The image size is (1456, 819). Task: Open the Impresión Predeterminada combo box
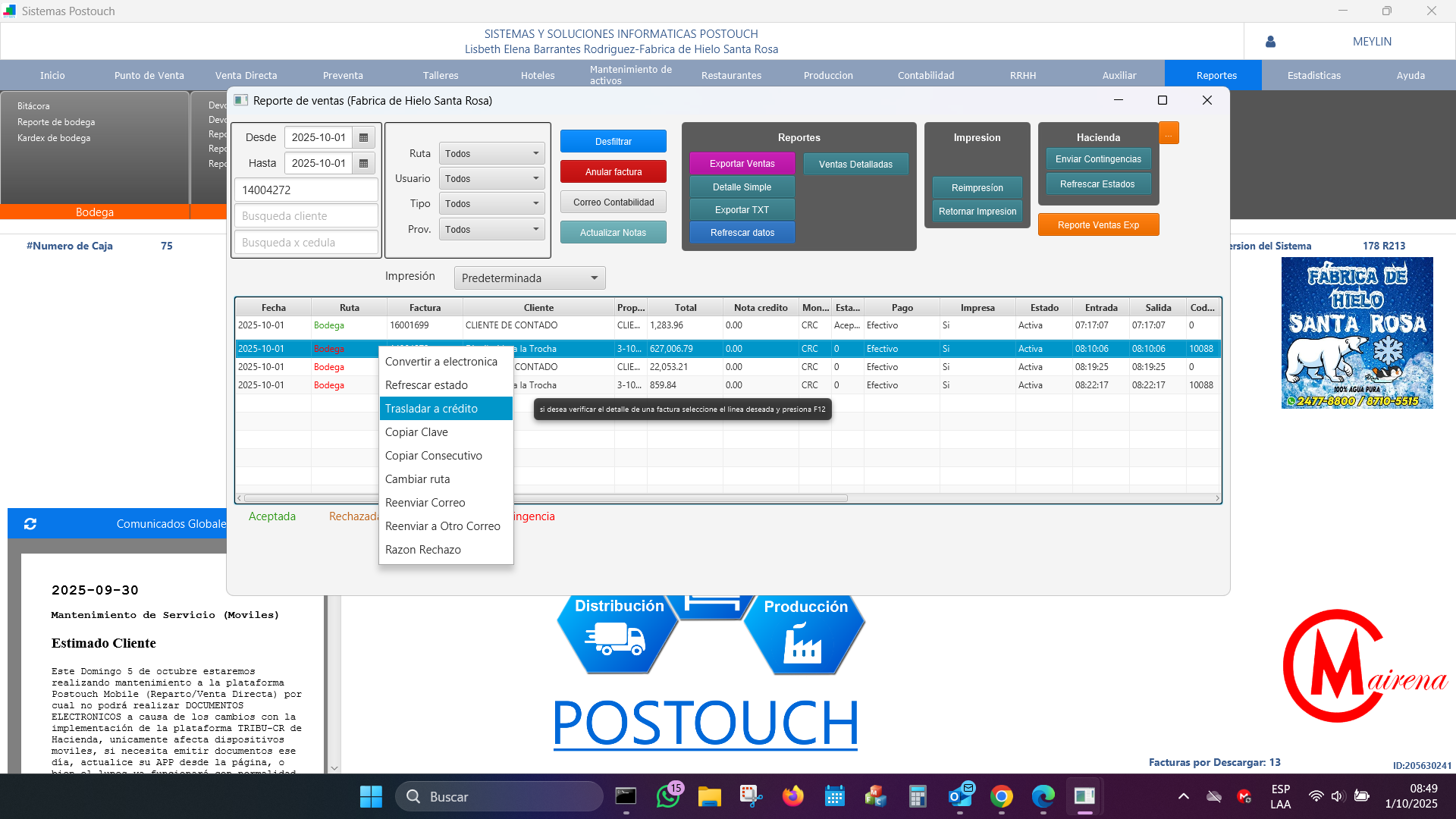529,278
